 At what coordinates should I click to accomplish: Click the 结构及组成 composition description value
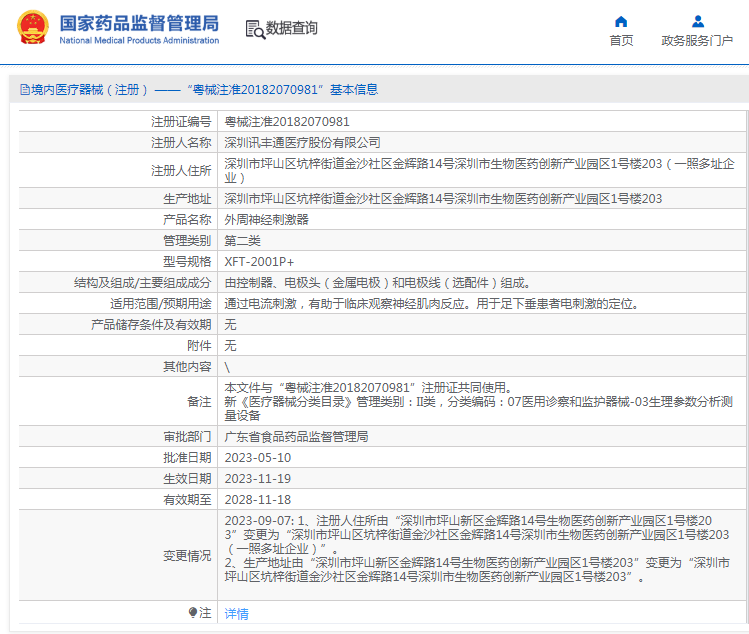pyautogui.click(x=378, y=283)
